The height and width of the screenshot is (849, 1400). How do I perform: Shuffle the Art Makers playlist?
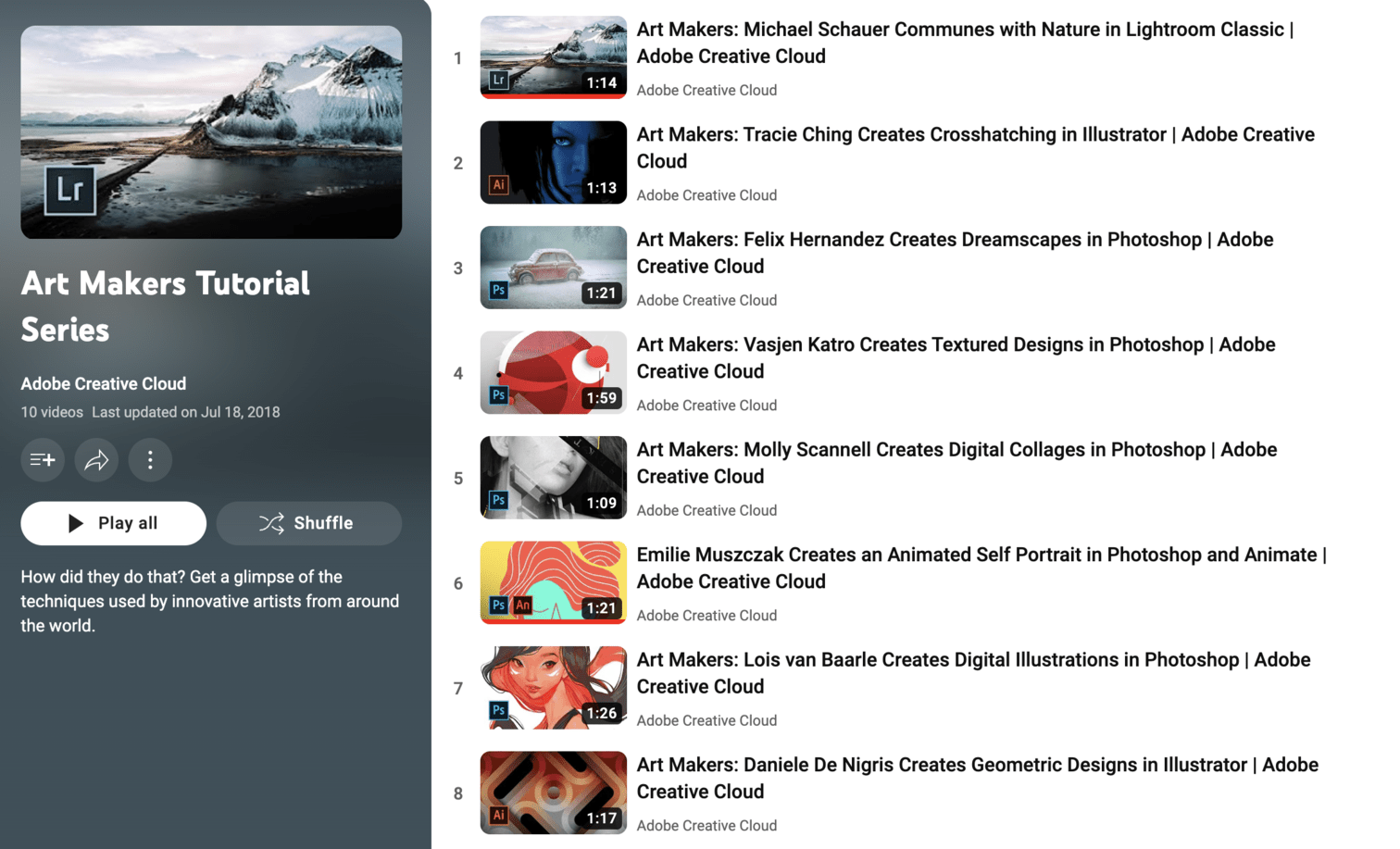point(308,523)
